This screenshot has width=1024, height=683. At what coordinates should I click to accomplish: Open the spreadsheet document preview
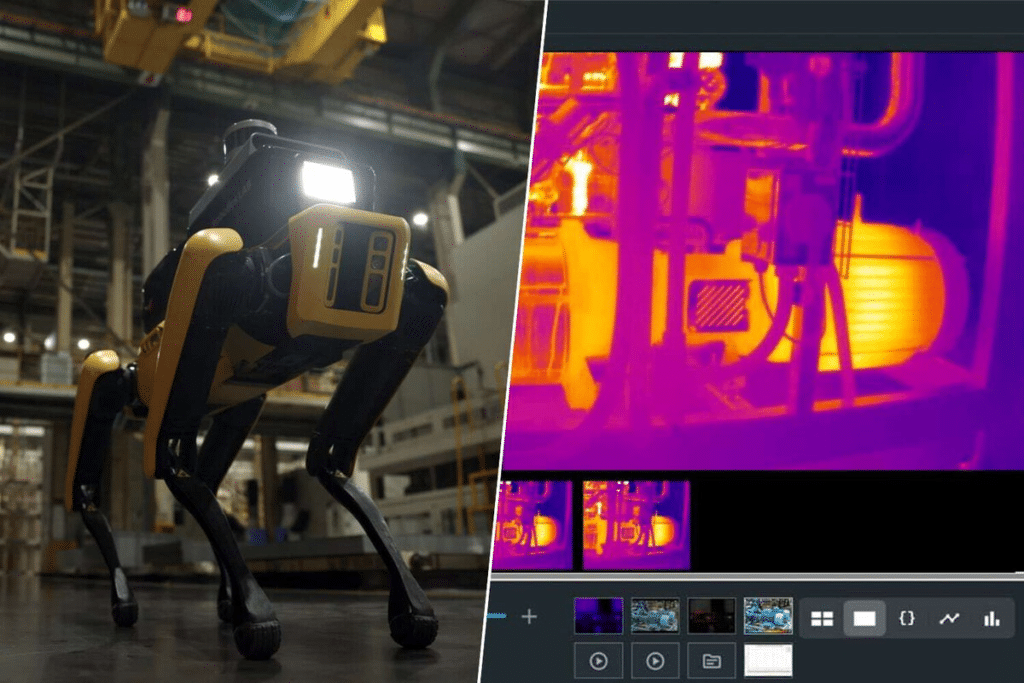click(x=768, y=660)
